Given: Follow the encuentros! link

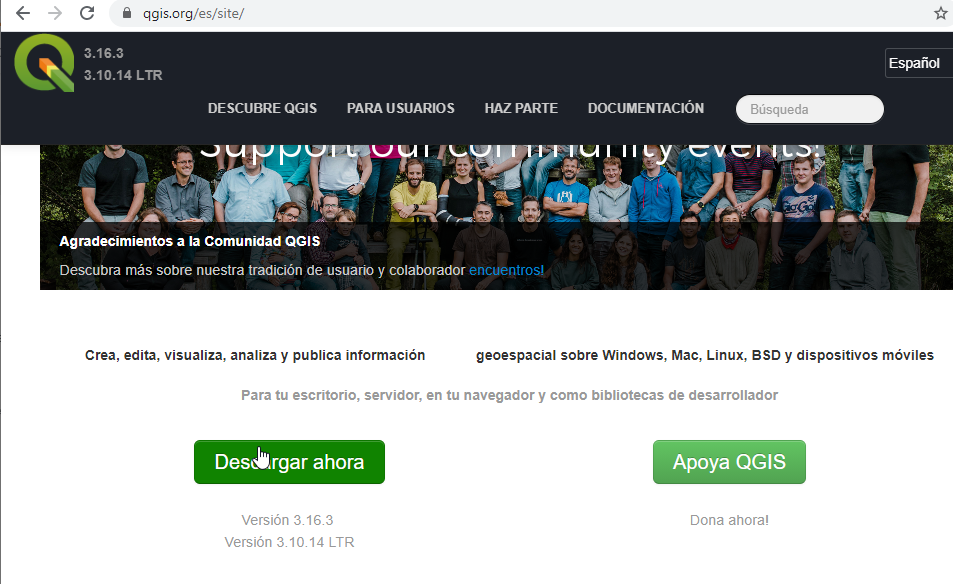Looking at the screenshot, I should tap(506, 270).
